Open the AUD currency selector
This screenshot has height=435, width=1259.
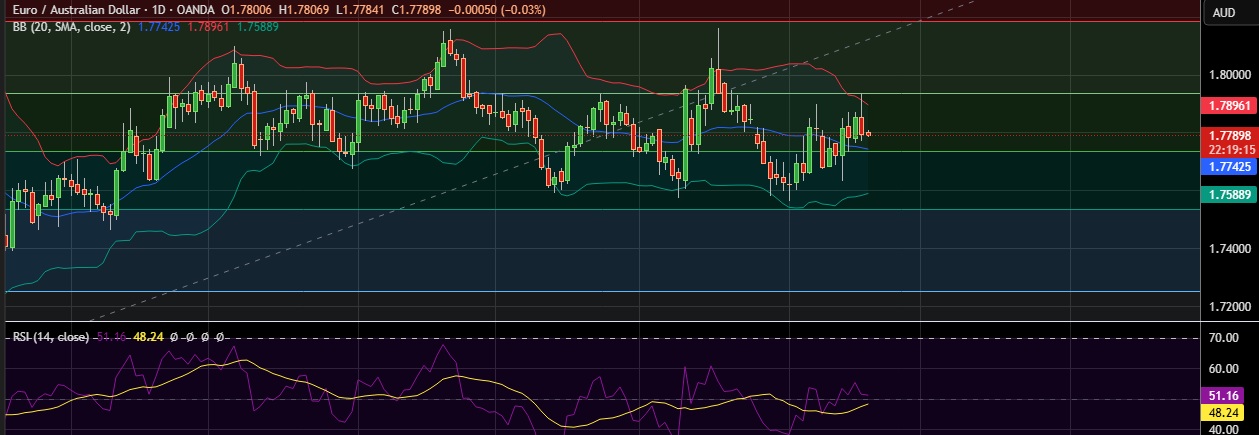[1223, 12]
